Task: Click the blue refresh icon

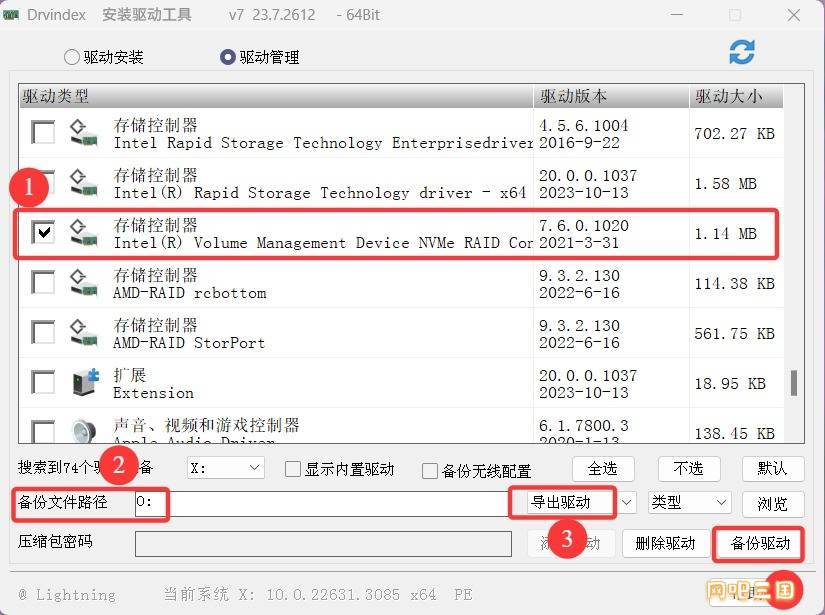Action: (742, 53)
